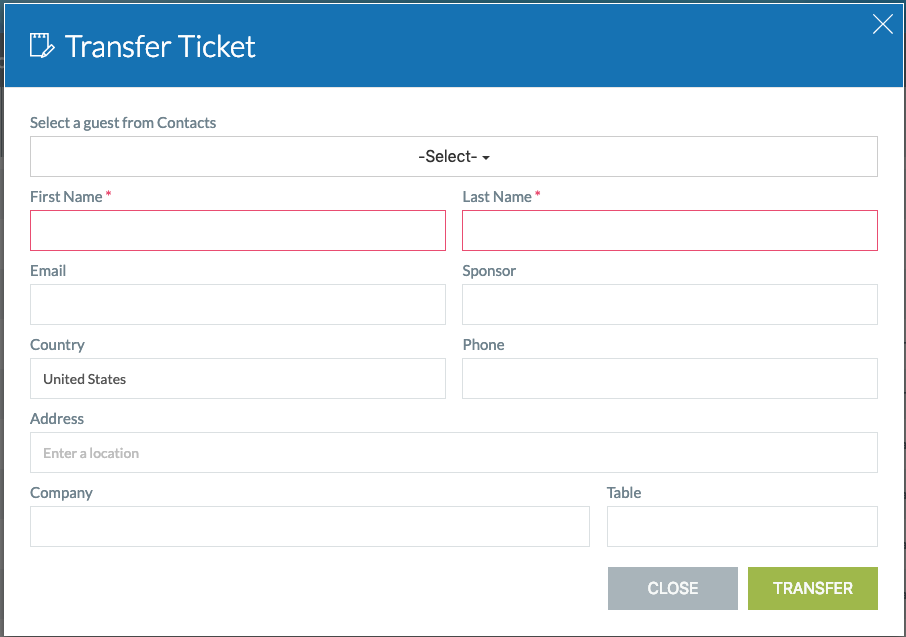Viewport: 906px width, 637px height.
Task: Click the "Select a guest from Contacts" label
Action: [x=123, y=123]
